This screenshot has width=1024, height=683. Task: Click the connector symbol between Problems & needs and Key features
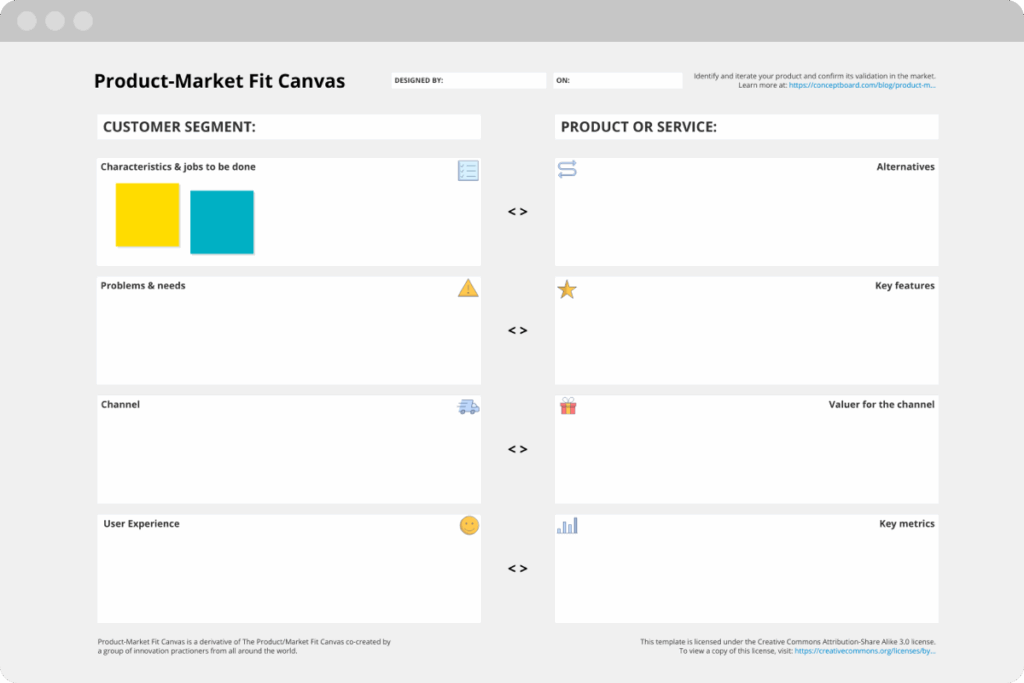point(518,330)
